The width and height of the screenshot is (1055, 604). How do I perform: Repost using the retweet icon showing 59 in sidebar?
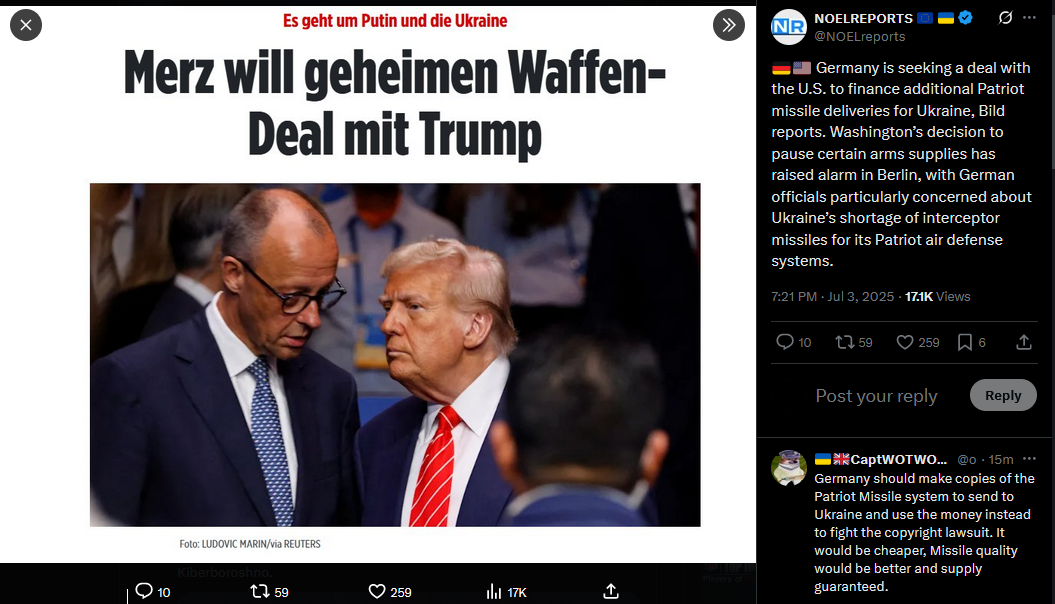[844, 342]
